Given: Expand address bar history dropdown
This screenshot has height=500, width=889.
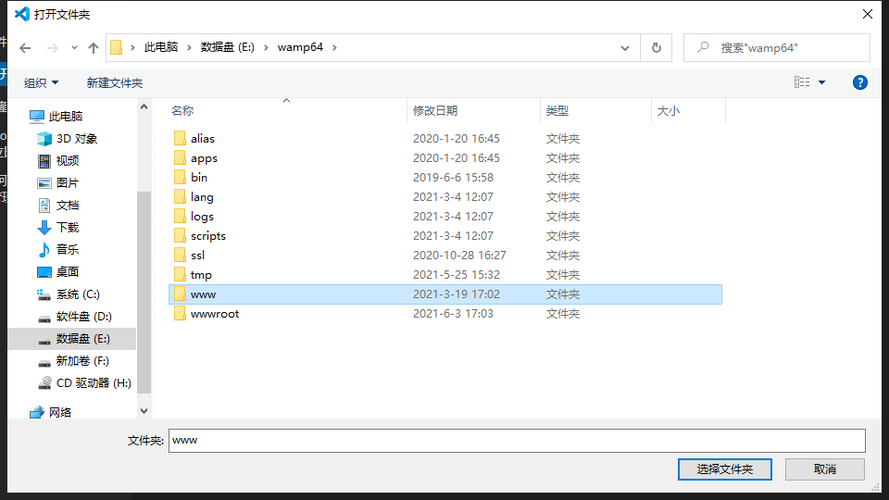Looking at the screenshot, I should [625, 48].
